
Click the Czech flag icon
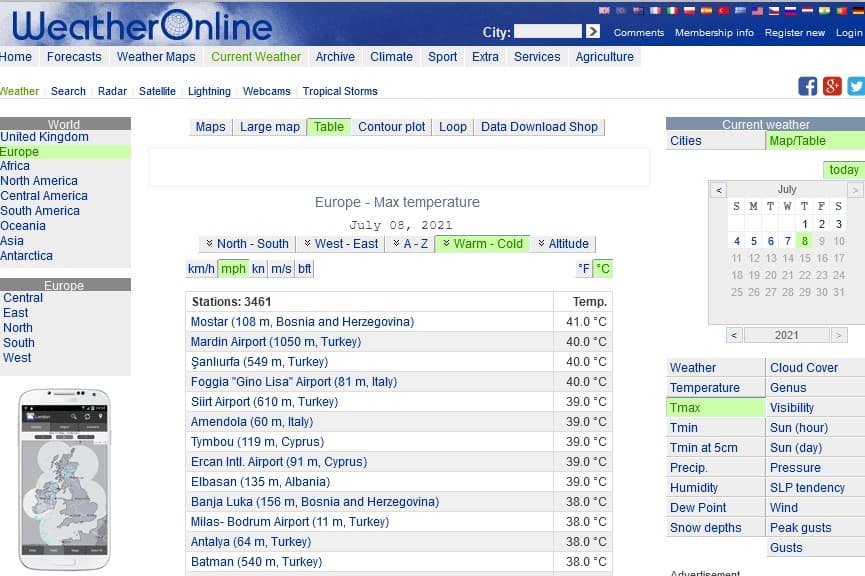tap(774, 10)
